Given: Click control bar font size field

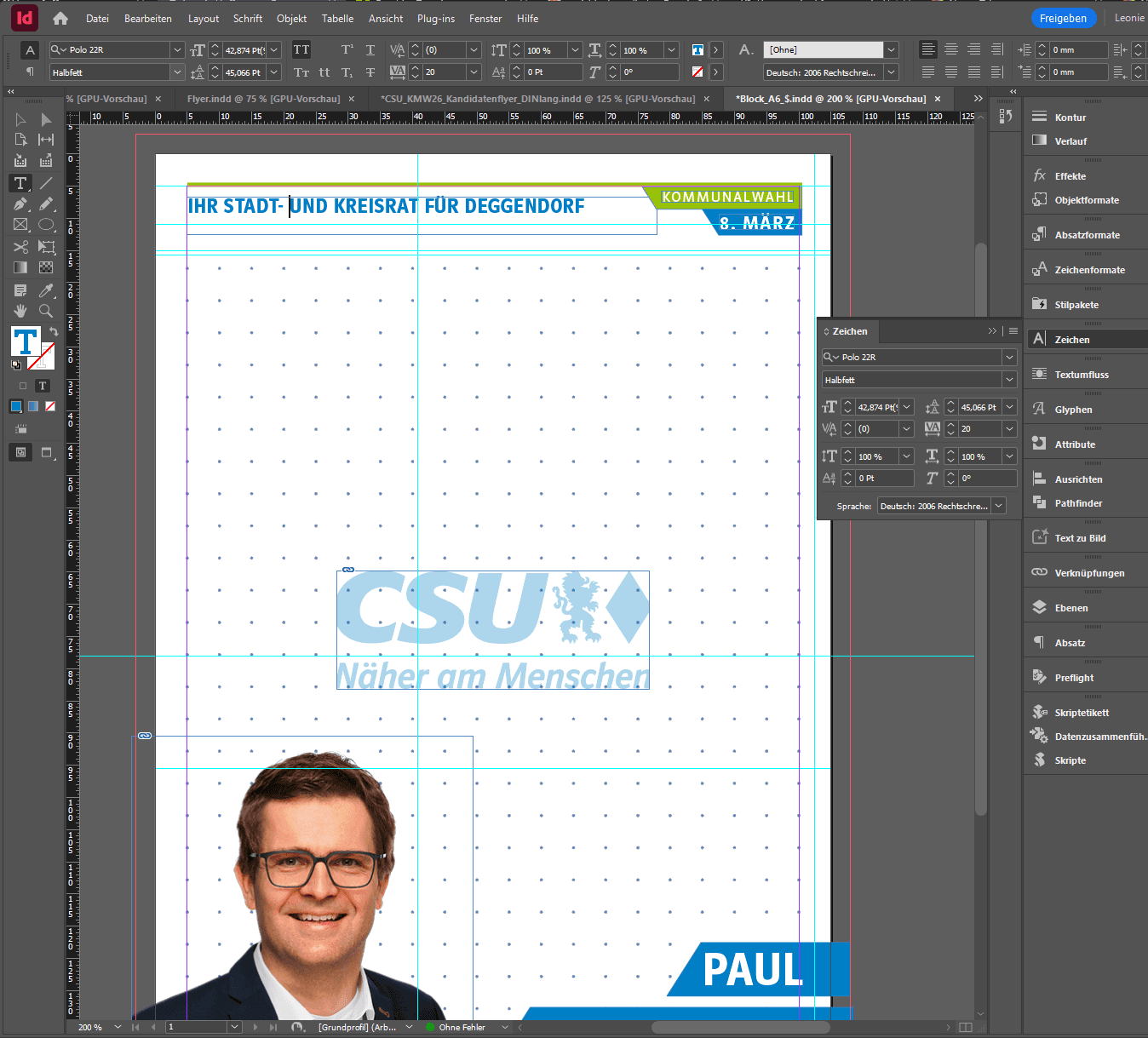Looking at the screenshot, I should point(245,49).
